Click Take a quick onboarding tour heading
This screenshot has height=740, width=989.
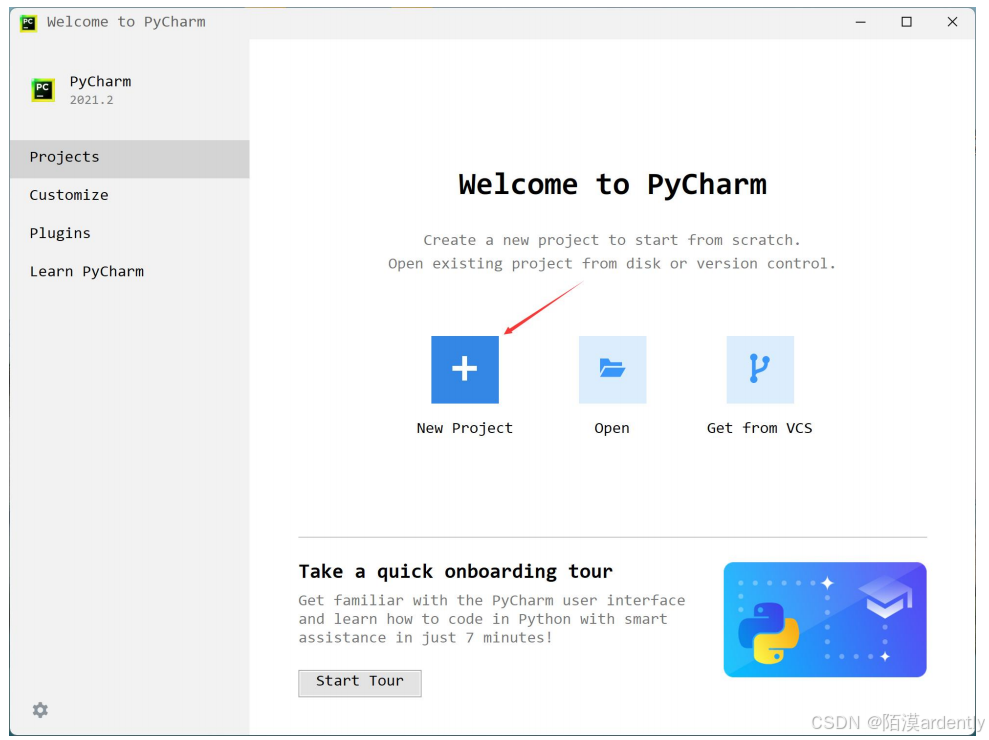tap(455, 572)
